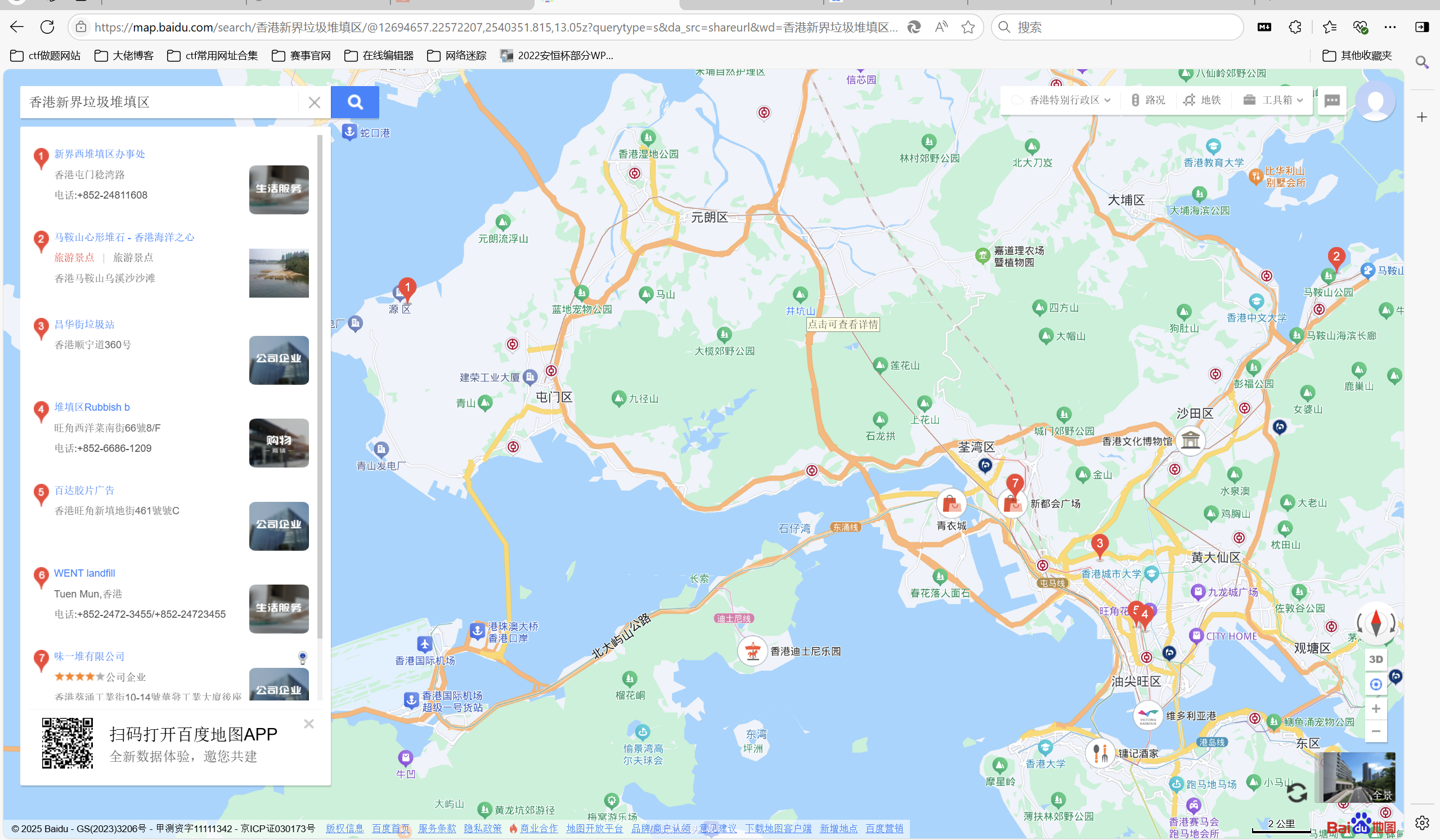
Task: Click the 香港迪士尼乐园 map icon
Action: click(752, 651)
